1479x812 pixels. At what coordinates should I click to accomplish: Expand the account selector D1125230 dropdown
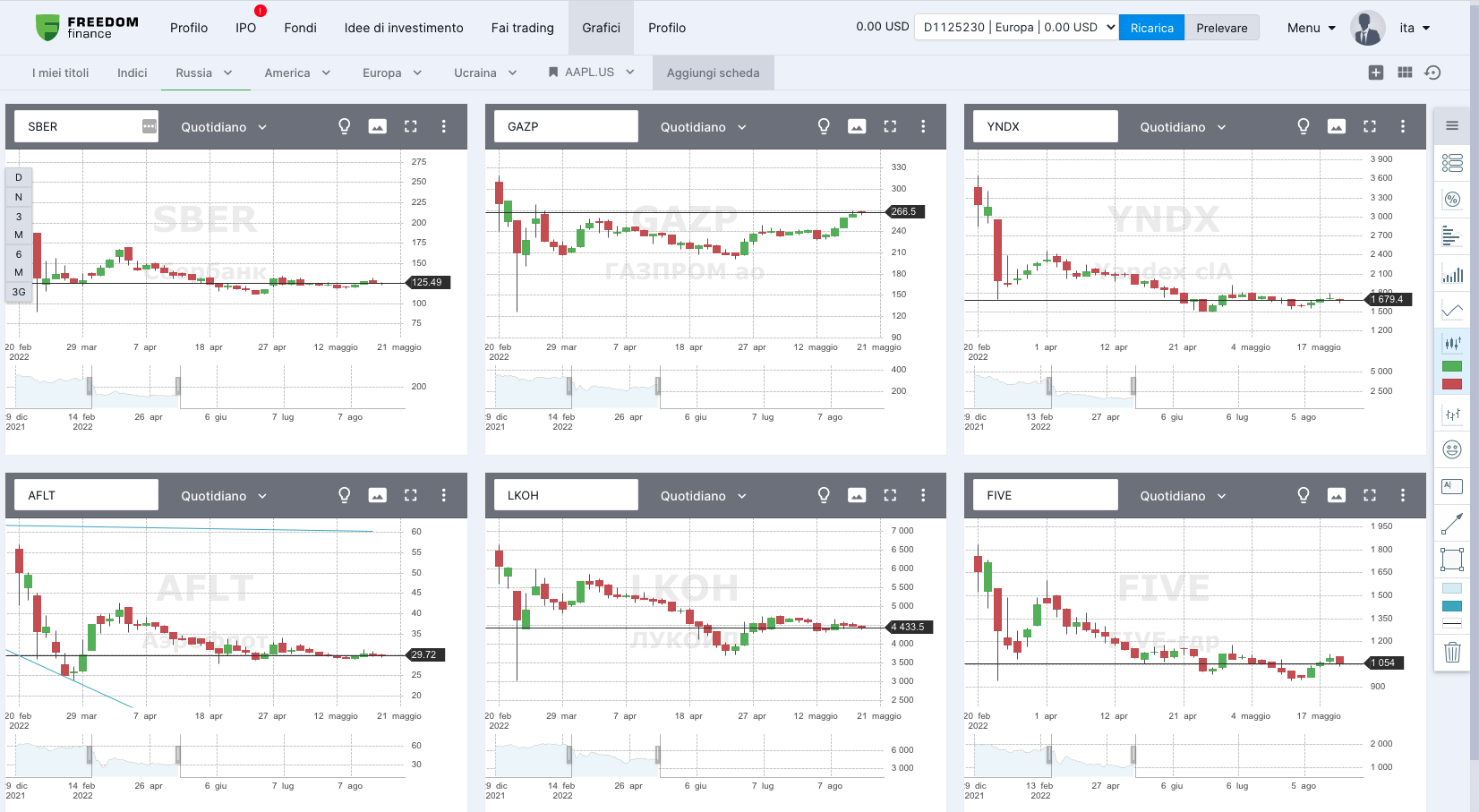click(1016, 27)
